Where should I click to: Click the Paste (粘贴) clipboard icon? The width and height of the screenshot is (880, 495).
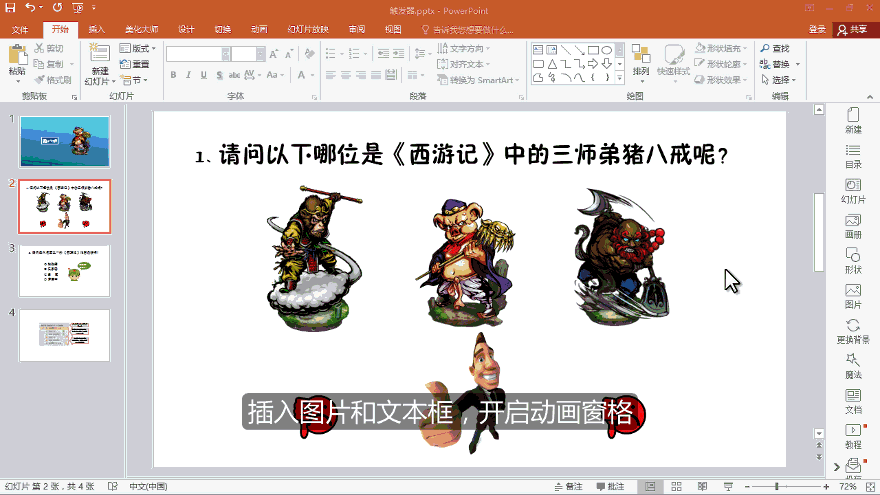17,56
